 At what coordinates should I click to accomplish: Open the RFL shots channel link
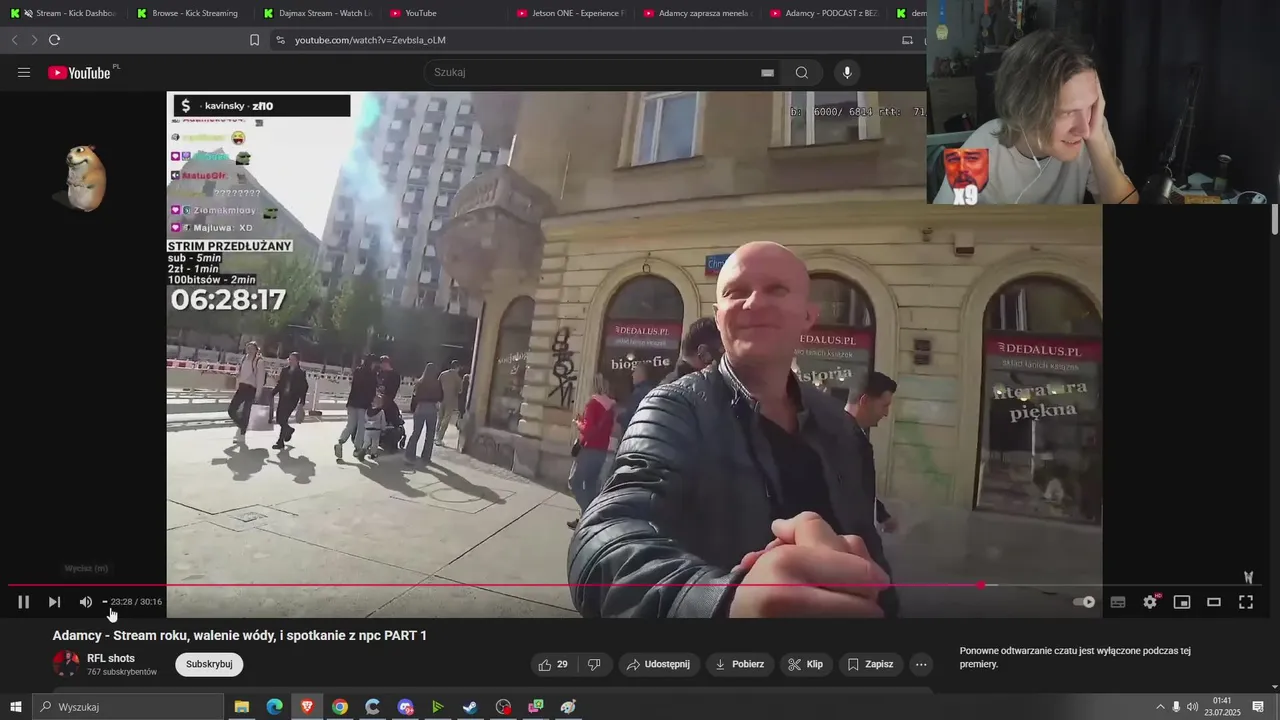pyautogui.click(x=111, y=658)
